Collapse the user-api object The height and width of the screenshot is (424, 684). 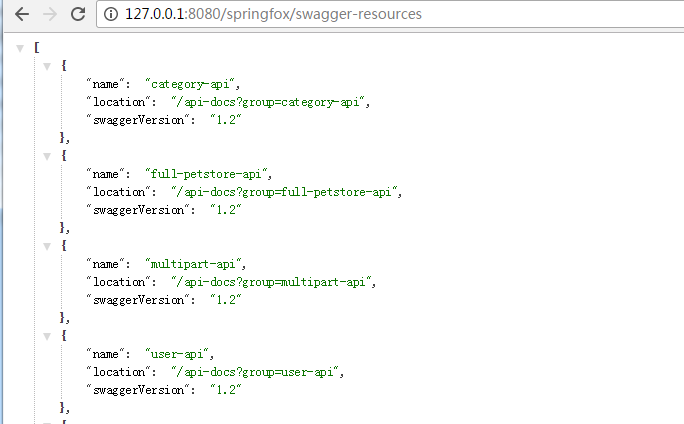[47, 336]
